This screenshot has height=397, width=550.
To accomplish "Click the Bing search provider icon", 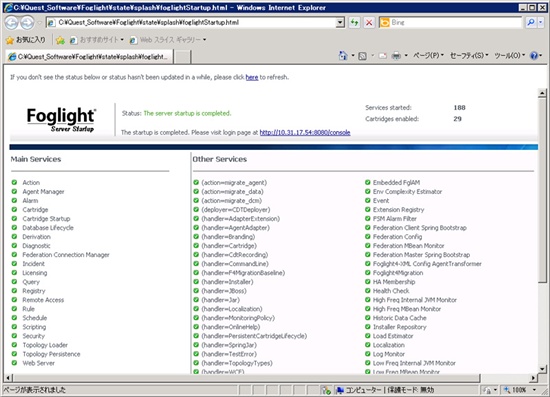I will click(x=385, y=23).
